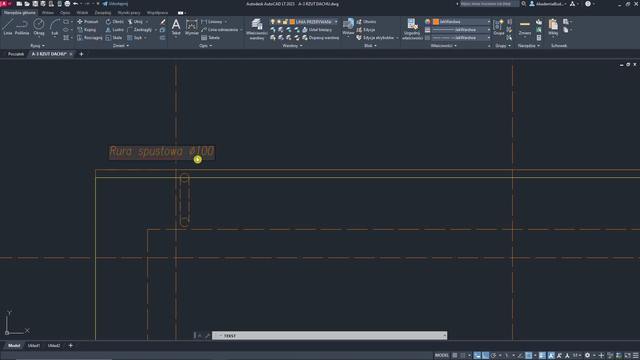Click the Zmierz (measure) tool

tap(525, 27)
